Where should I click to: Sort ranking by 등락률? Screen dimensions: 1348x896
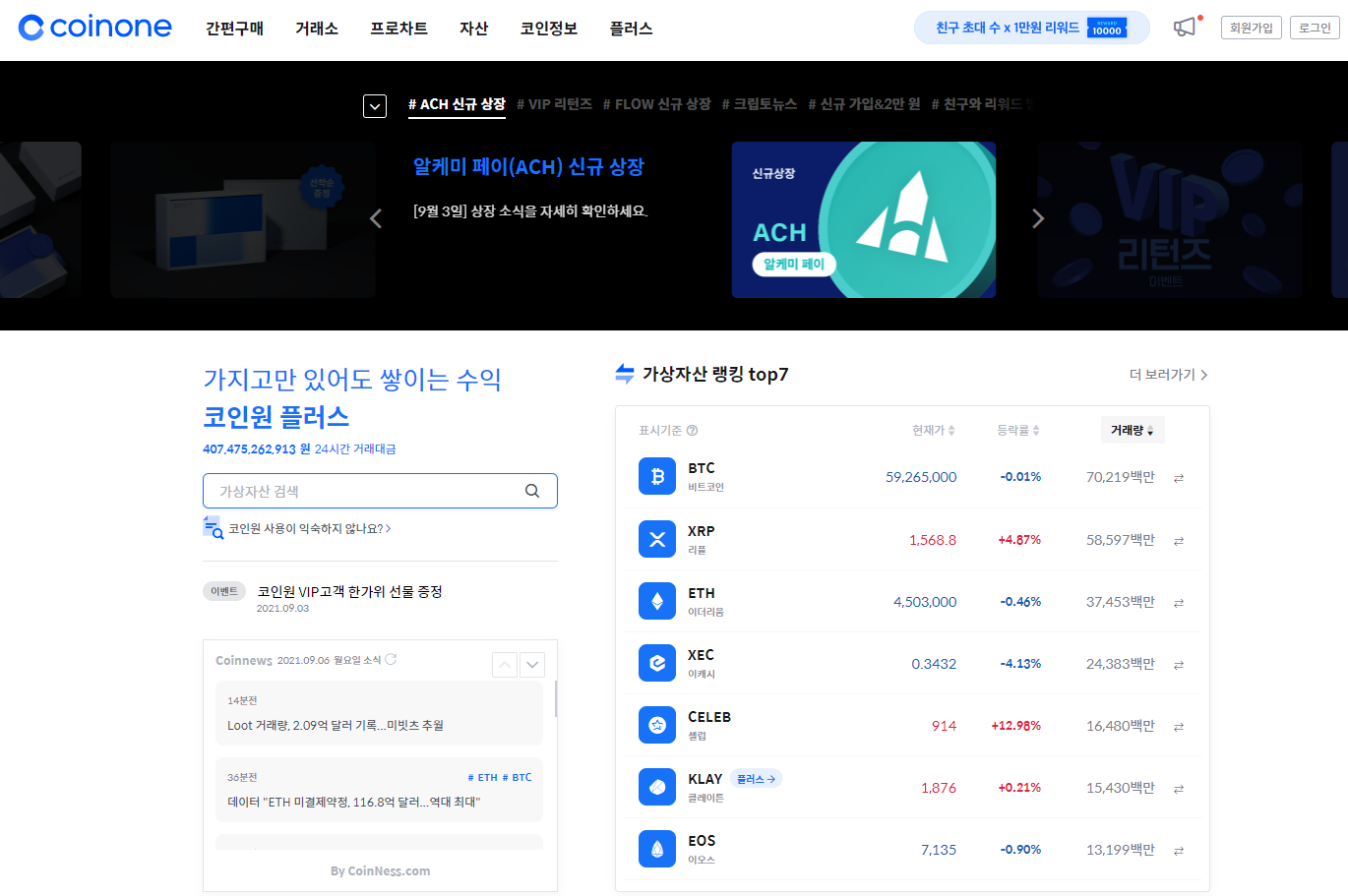tap(1018, 430)
